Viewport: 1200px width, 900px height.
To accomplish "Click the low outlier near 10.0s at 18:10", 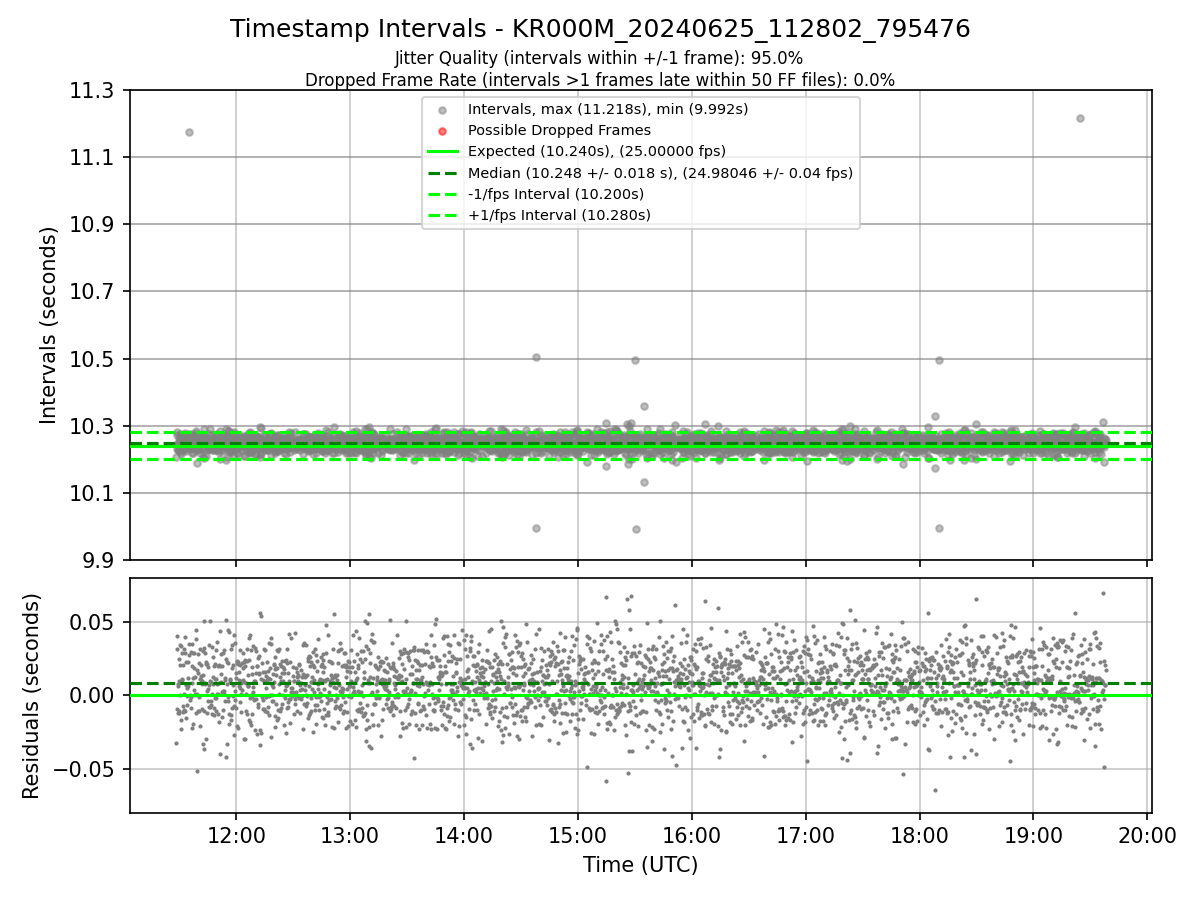I will 939,528.
